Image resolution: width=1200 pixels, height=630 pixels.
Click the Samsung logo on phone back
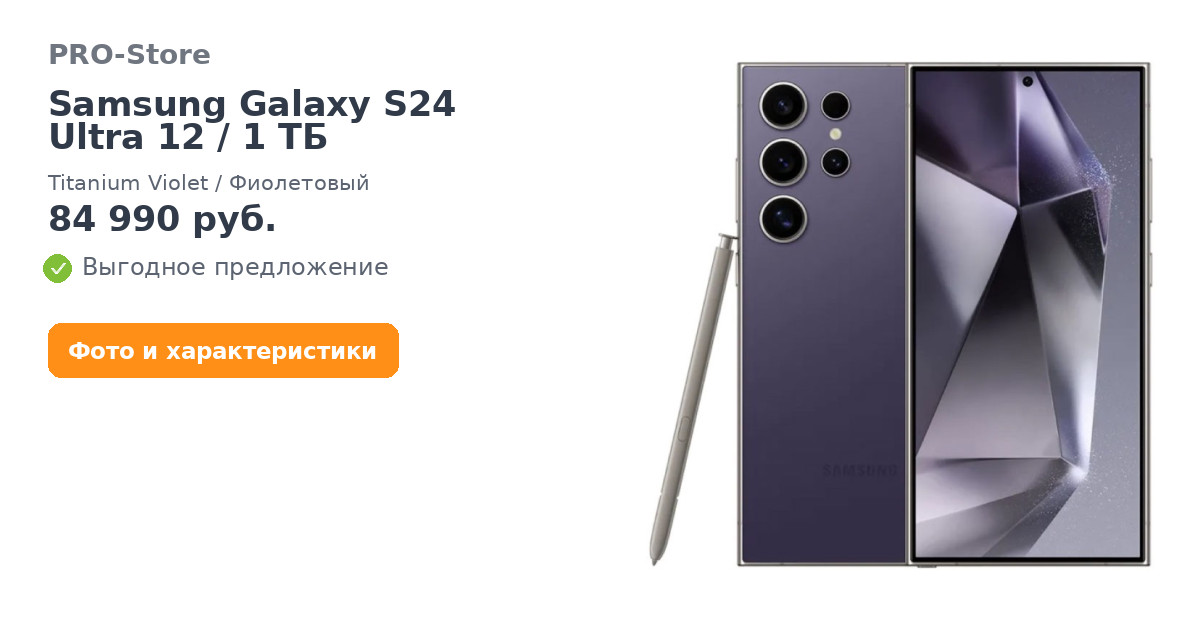click(860, 470)
